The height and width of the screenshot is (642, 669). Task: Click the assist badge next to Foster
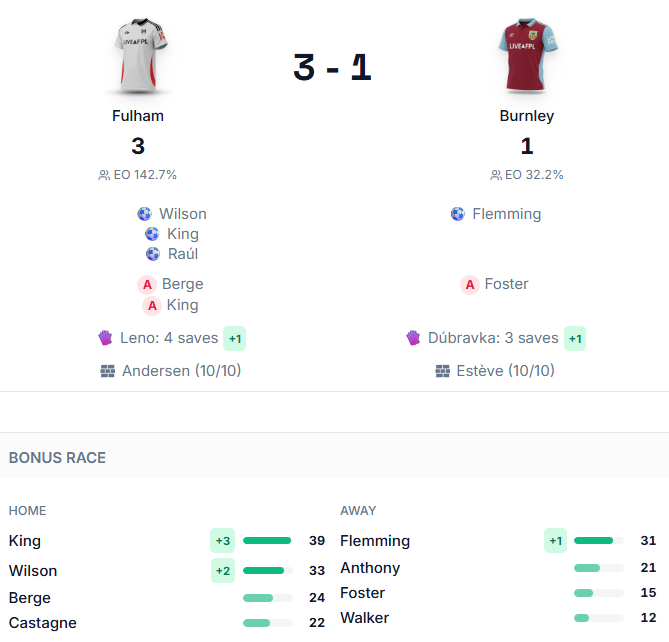coord(470,285)
